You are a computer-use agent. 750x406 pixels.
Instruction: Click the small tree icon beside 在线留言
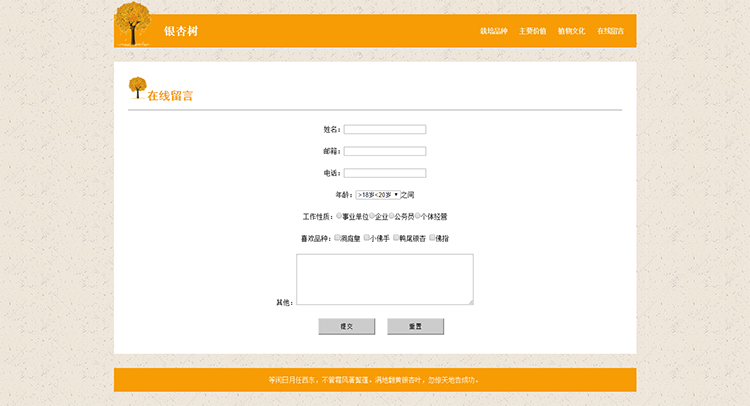(137, 89)
